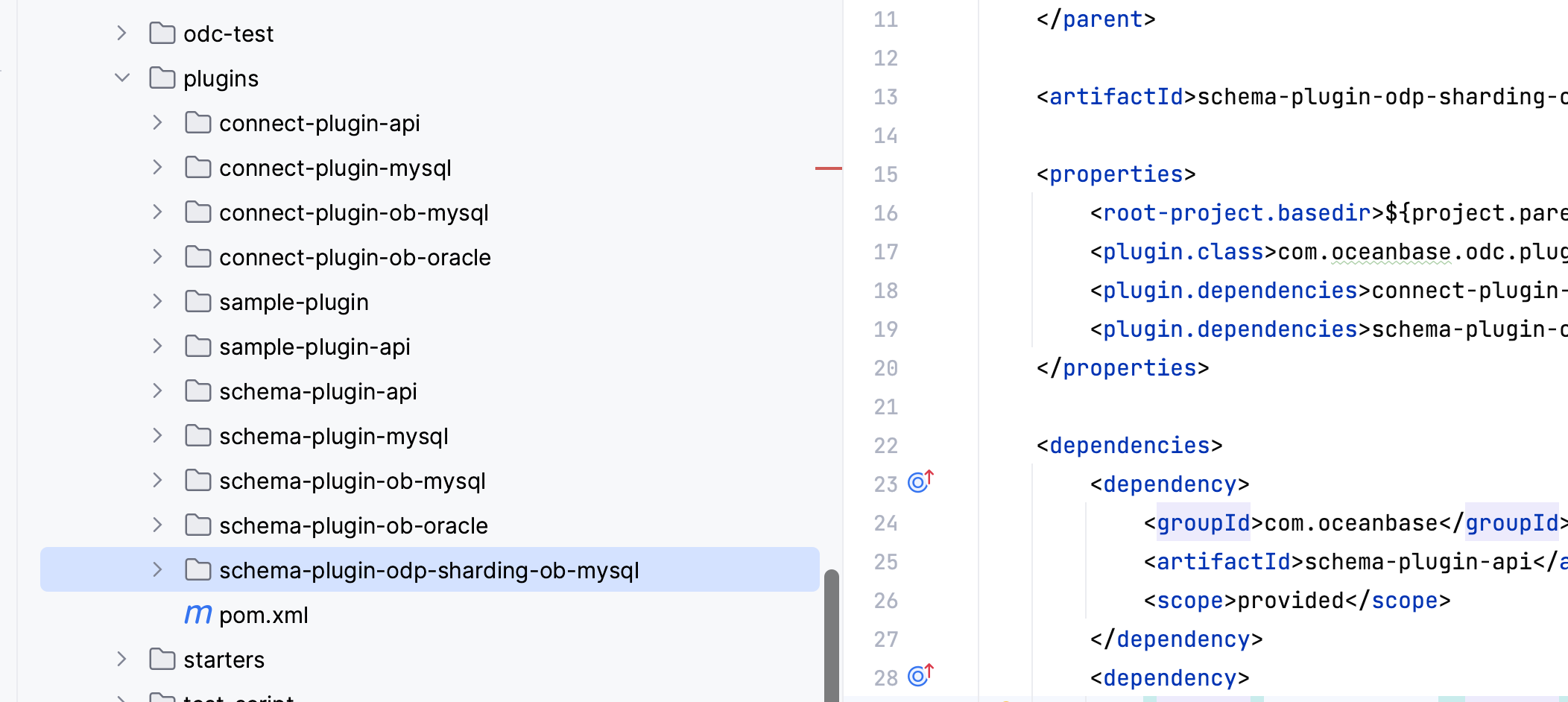
Task: Expand the sample-plugin-api node
Action: (157, 347)
